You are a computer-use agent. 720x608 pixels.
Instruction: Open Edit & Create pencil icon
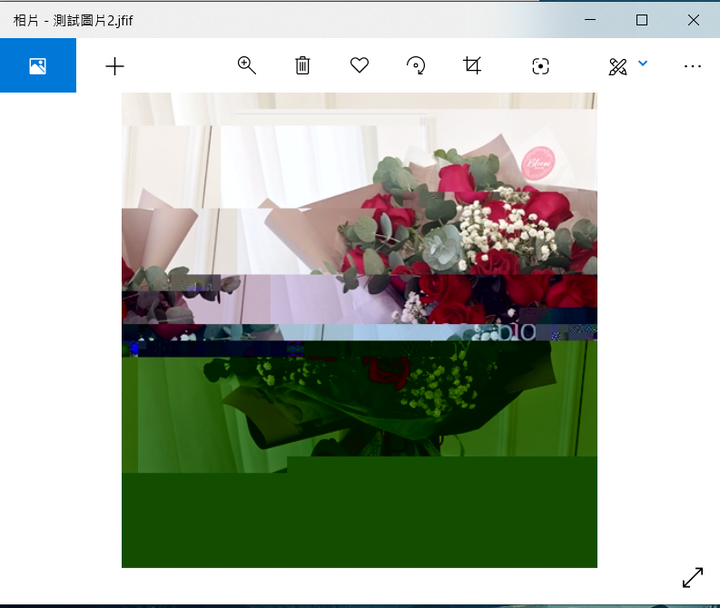618,67
